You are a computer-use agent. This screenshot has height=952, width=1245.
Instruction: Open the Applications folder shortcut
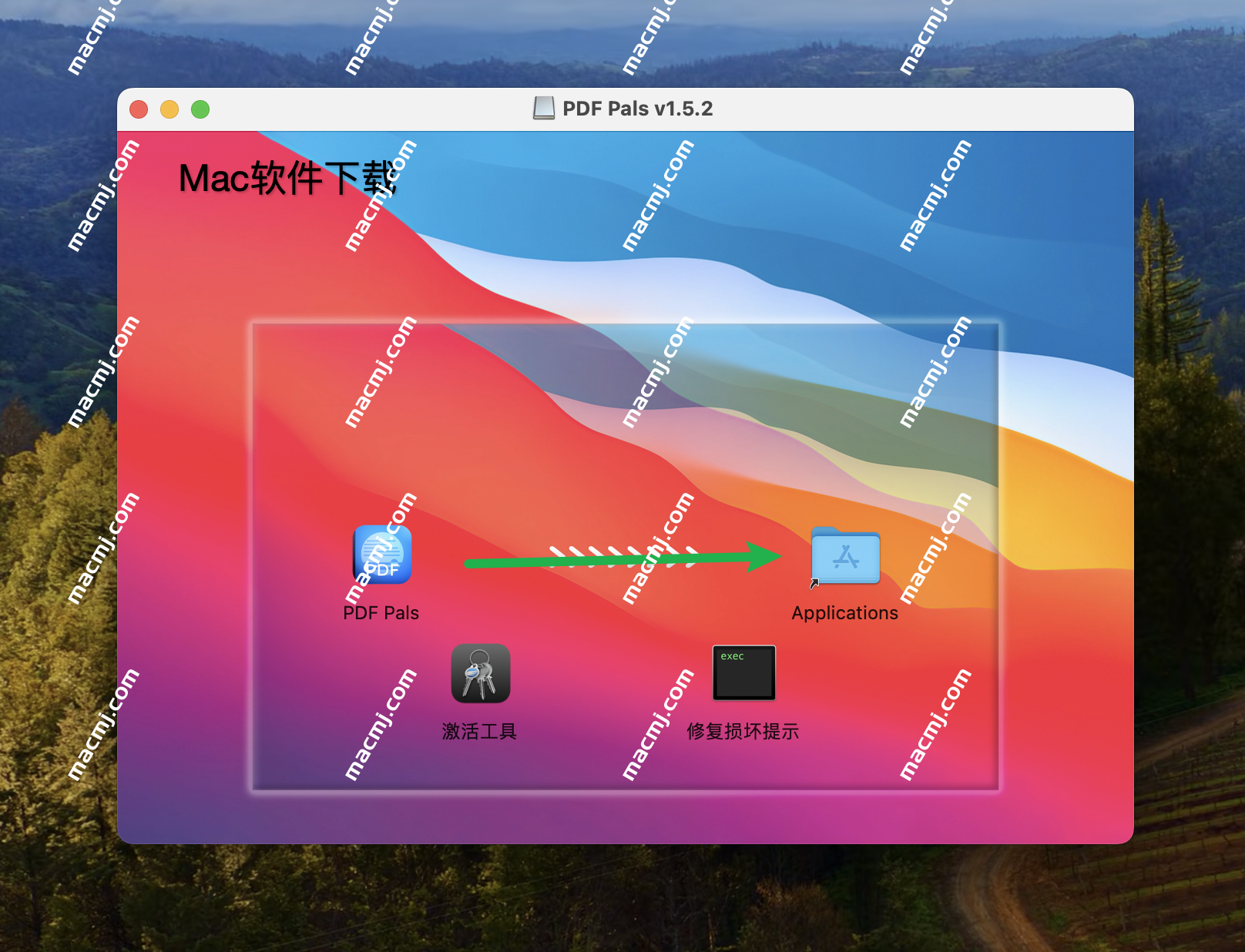[845, 556]
